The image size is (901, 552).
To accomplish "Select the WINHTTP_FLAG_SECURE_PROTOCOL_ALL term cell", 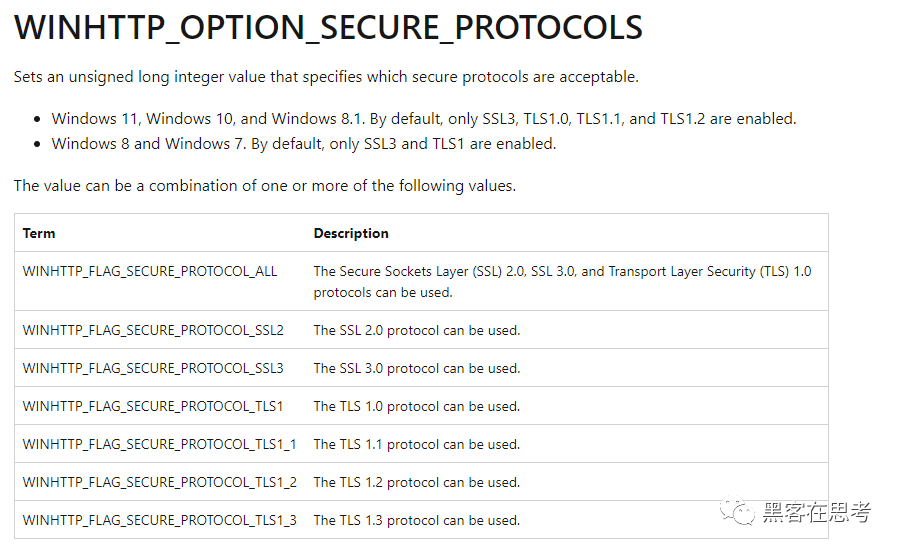I will tap(150, 271).
